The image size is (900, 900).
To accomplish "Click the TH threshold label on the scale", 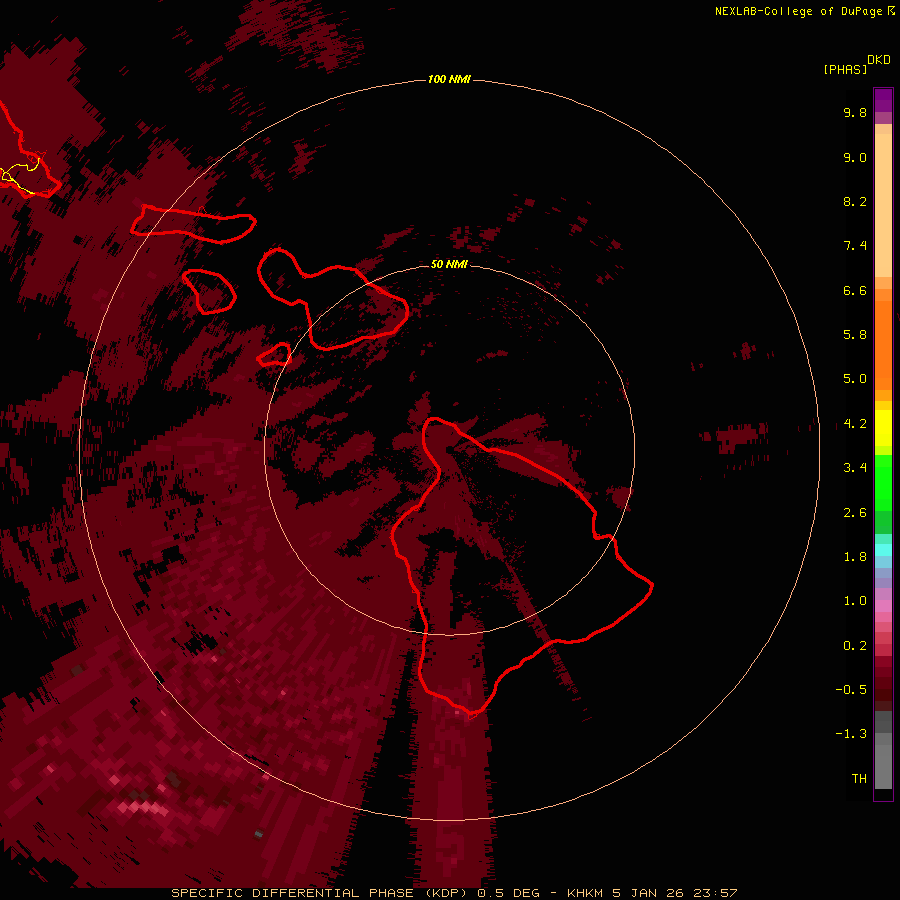I will pos(859,779).
